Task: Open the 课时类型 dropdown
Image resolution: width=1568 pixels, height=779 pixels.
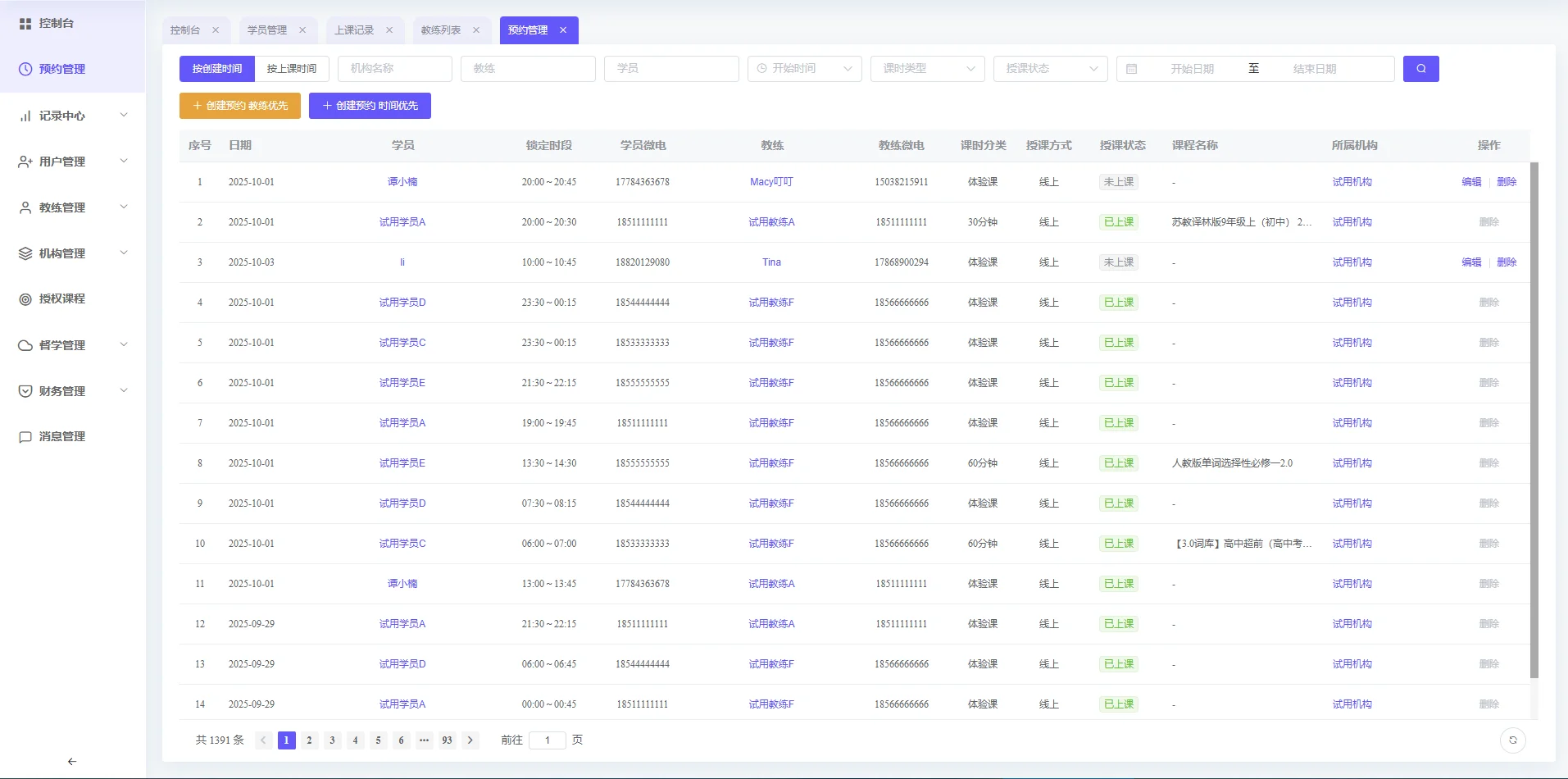Action: click(x=928, y=69)
